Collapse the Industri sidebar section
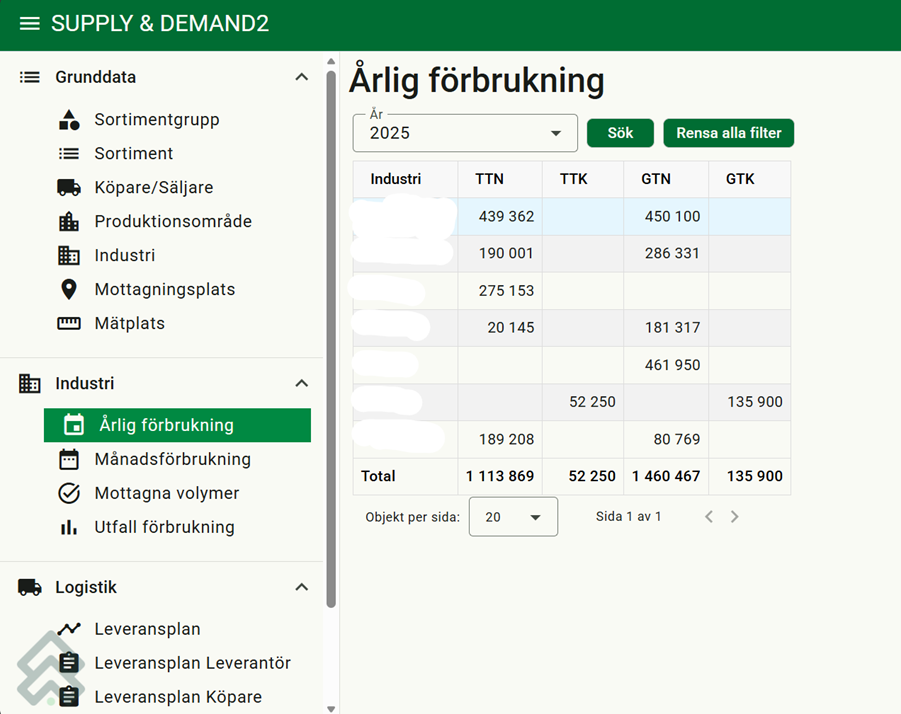Image resolution: width=901 pixels, height=714 pixels. (301, 384)
